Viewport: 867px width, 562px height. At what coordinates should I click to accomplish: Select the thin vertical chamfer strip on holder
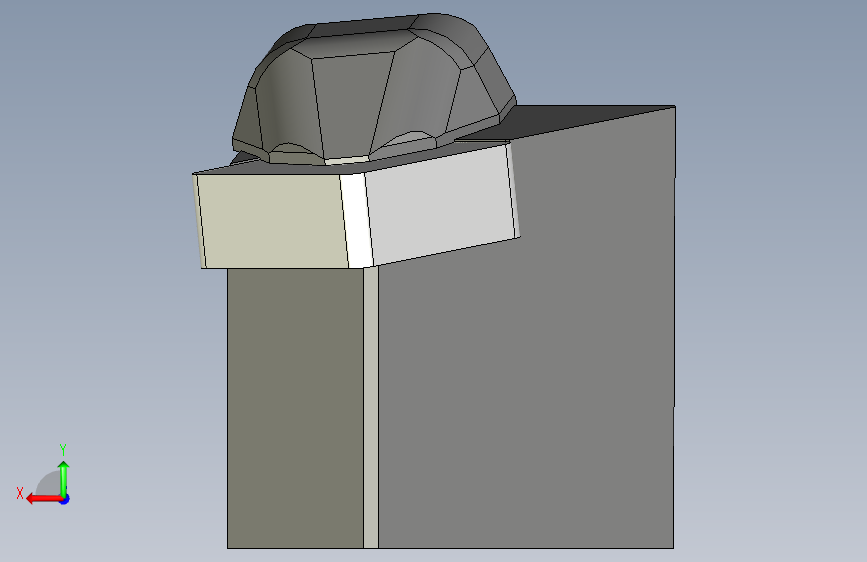(370, 408)
